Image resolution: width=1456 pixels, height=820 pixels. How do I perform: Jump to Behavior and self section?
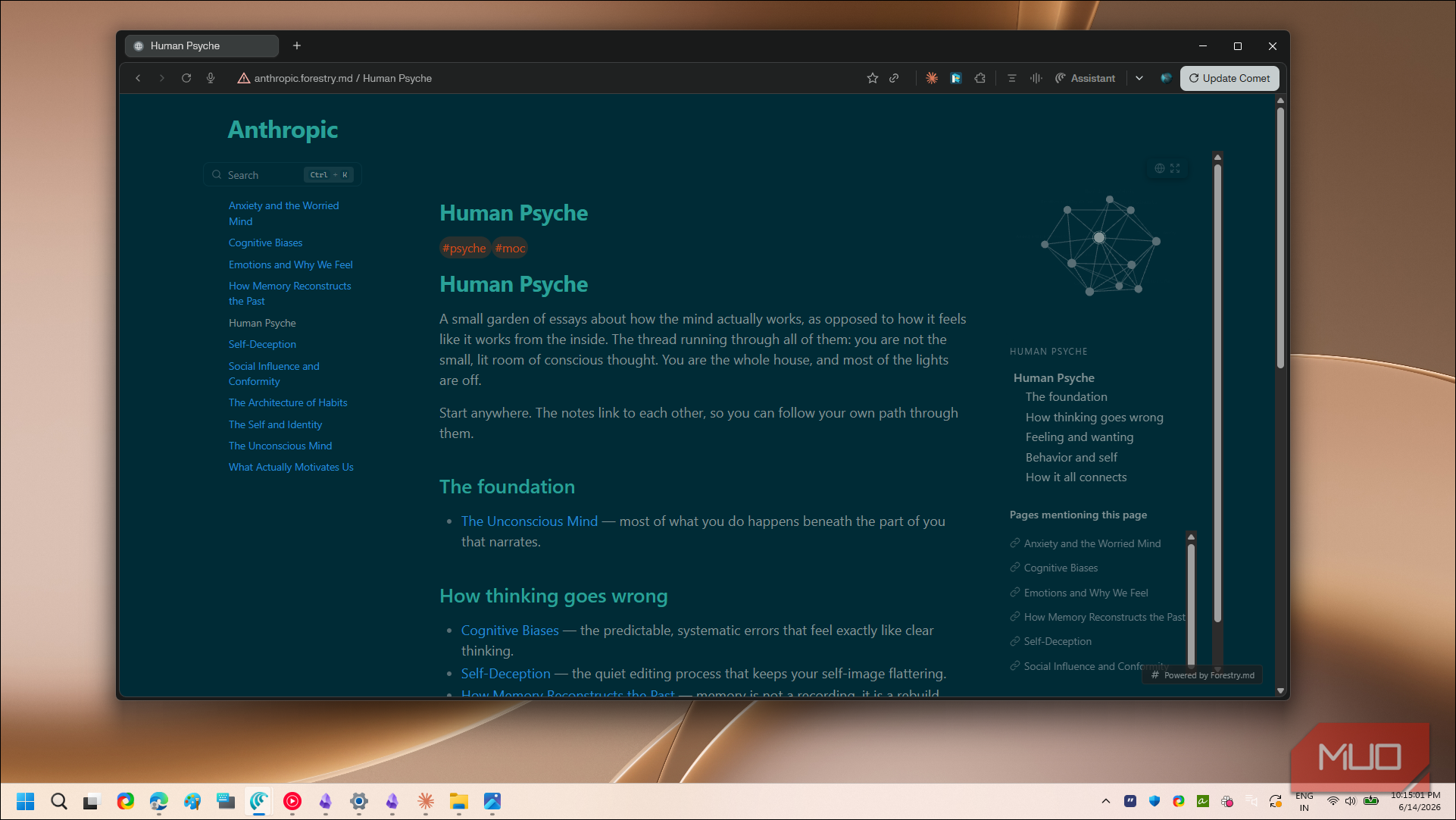pos(1071,457)
